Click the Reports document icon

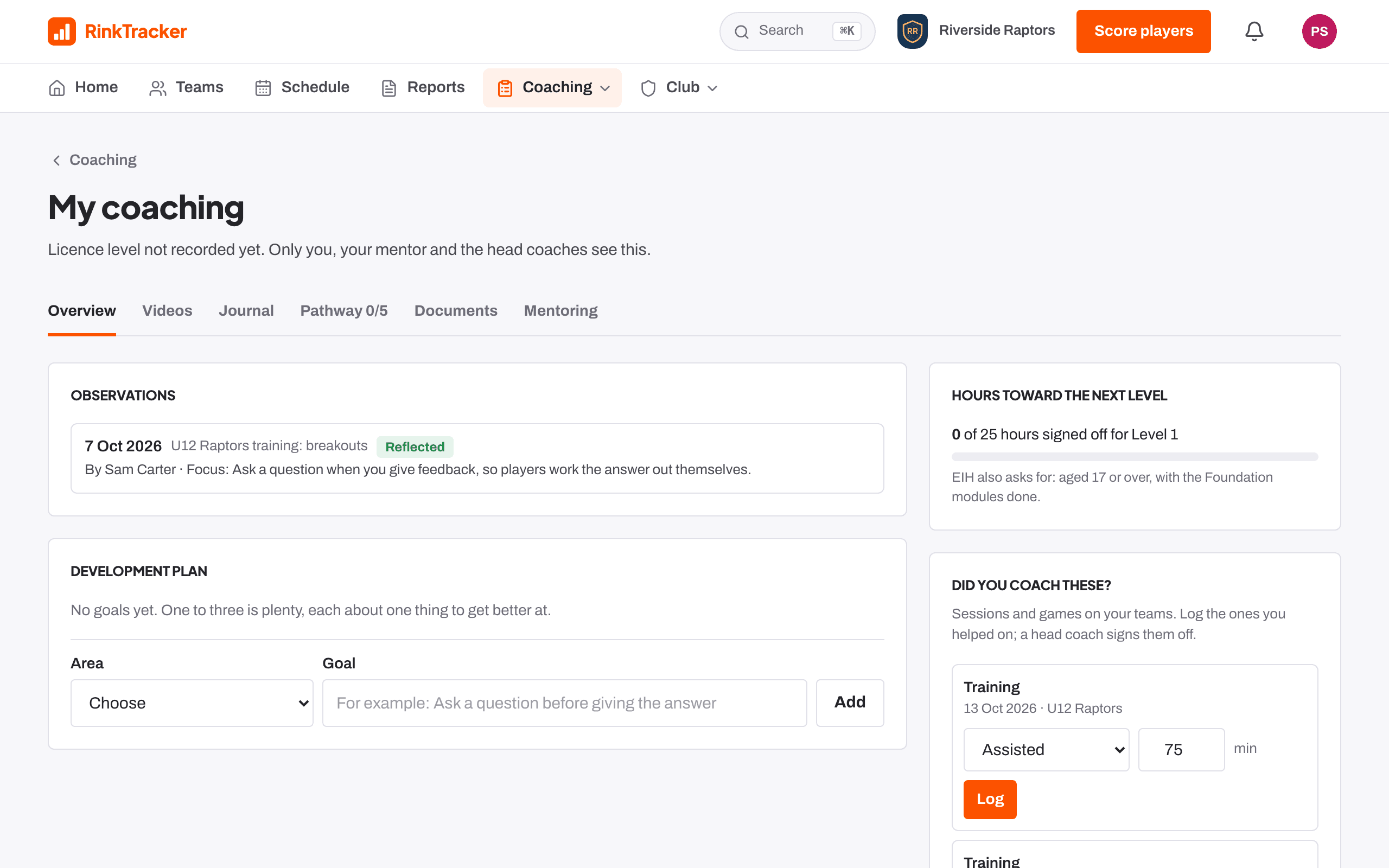click(389, 88)
